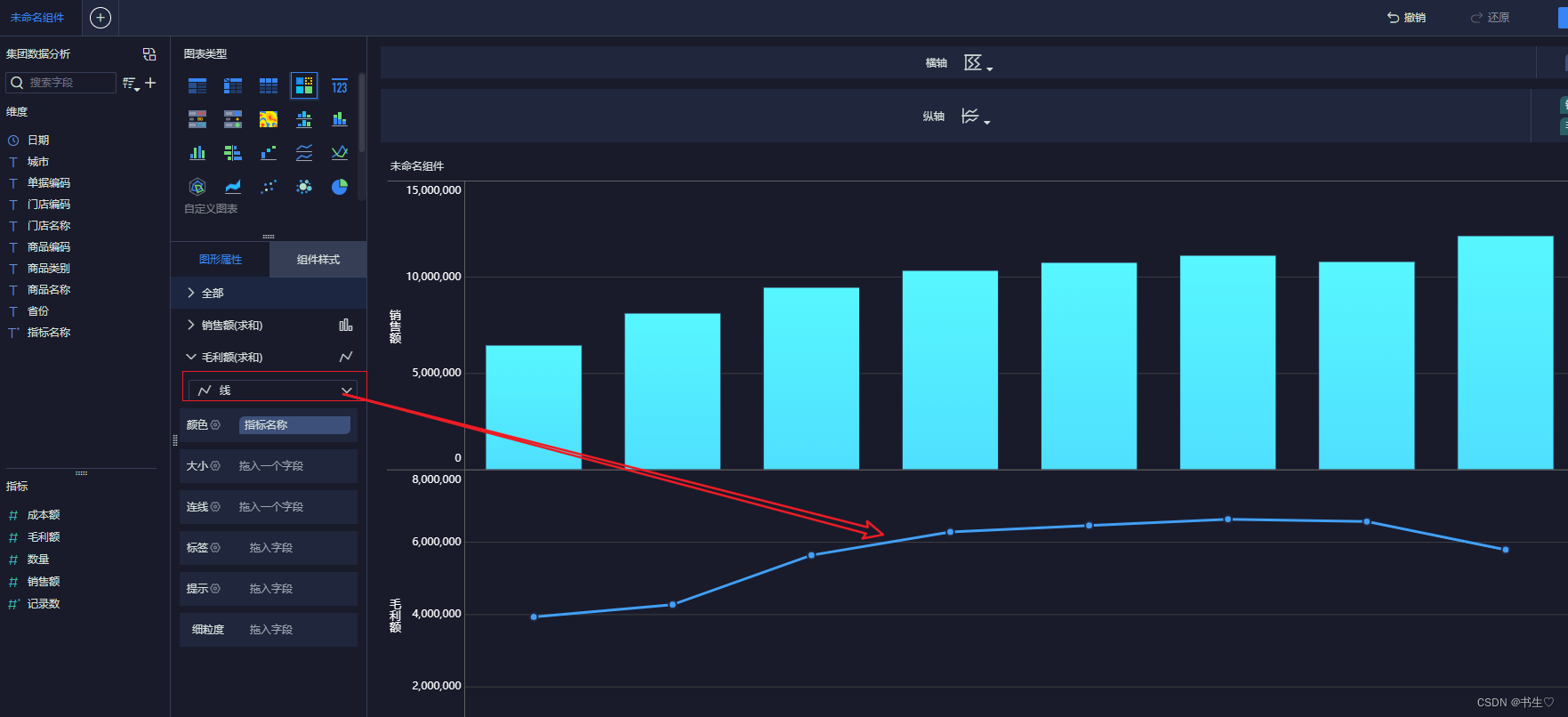Select the 省份 dimension field
This screenshot has height=717, width=1568.
pyautogui.click(x=38, y=311)
